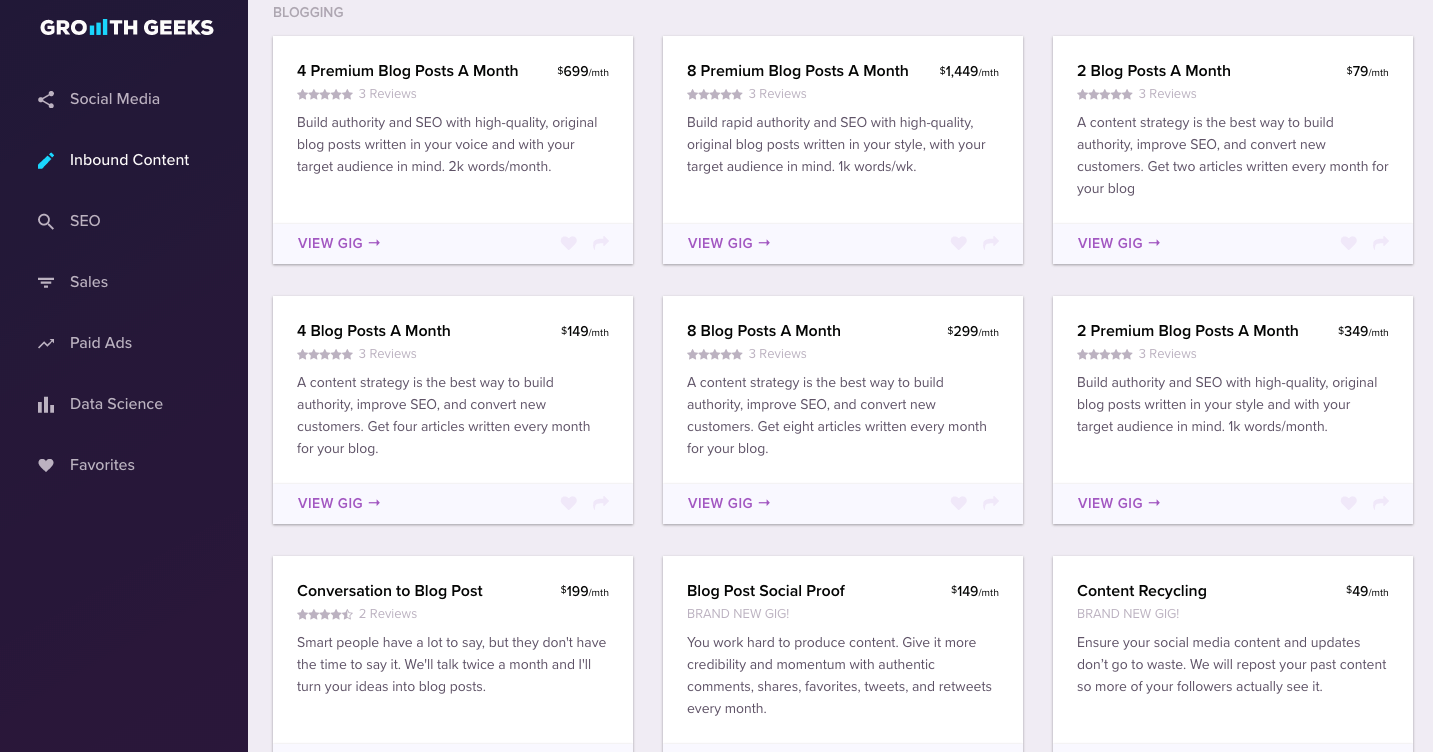Favorite the 2 Premium Blog Posts gig
The image size is (1433, 752).
pyautogui.click(x=1349, y=503)
